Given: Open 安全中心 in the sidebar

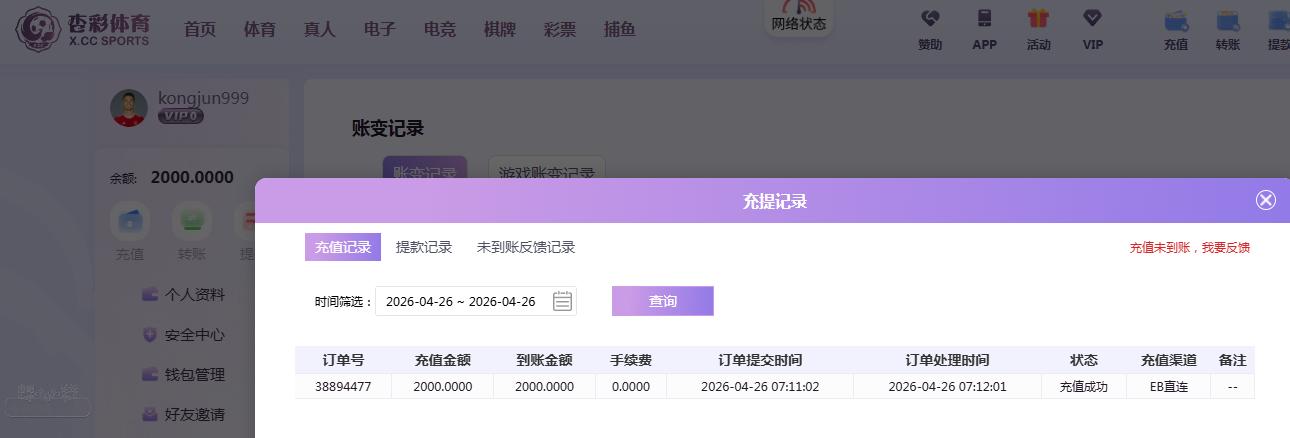Looking at the screenshot, I should pyautogui.click(x=183, y=335).
